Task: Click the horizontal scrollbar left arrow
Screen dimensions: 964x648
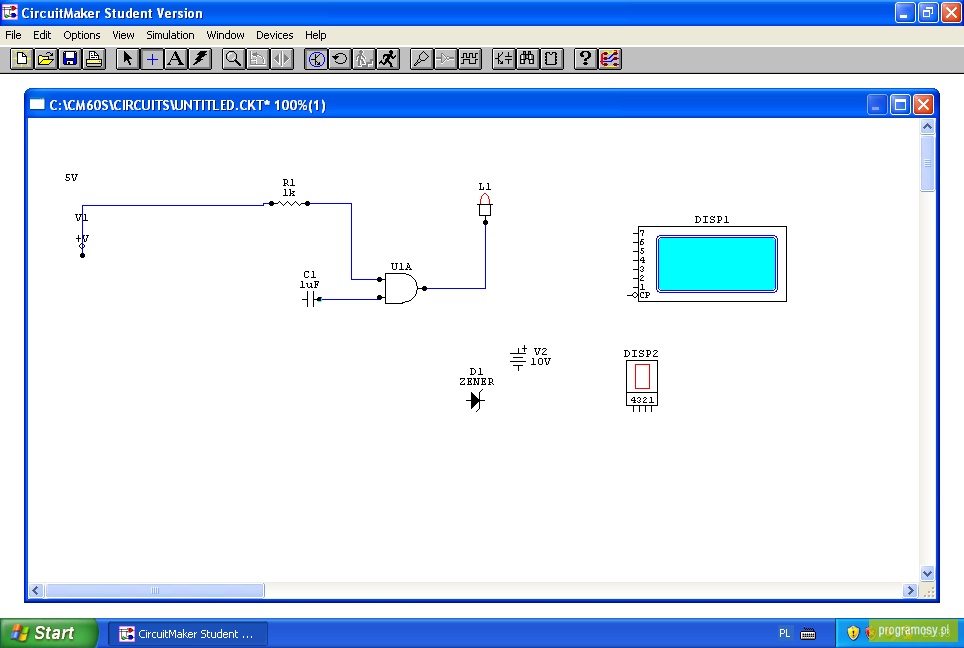Action: pos(36,590)
